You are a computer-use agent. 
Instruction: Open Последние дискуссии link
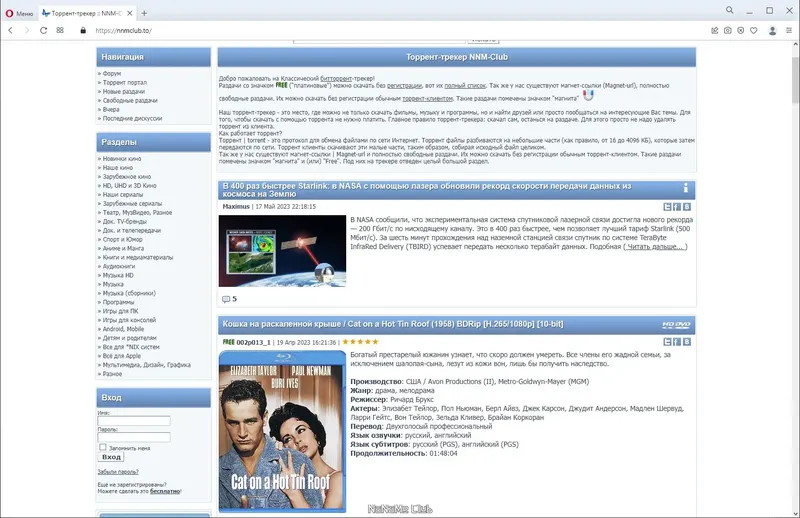point(132,118)
